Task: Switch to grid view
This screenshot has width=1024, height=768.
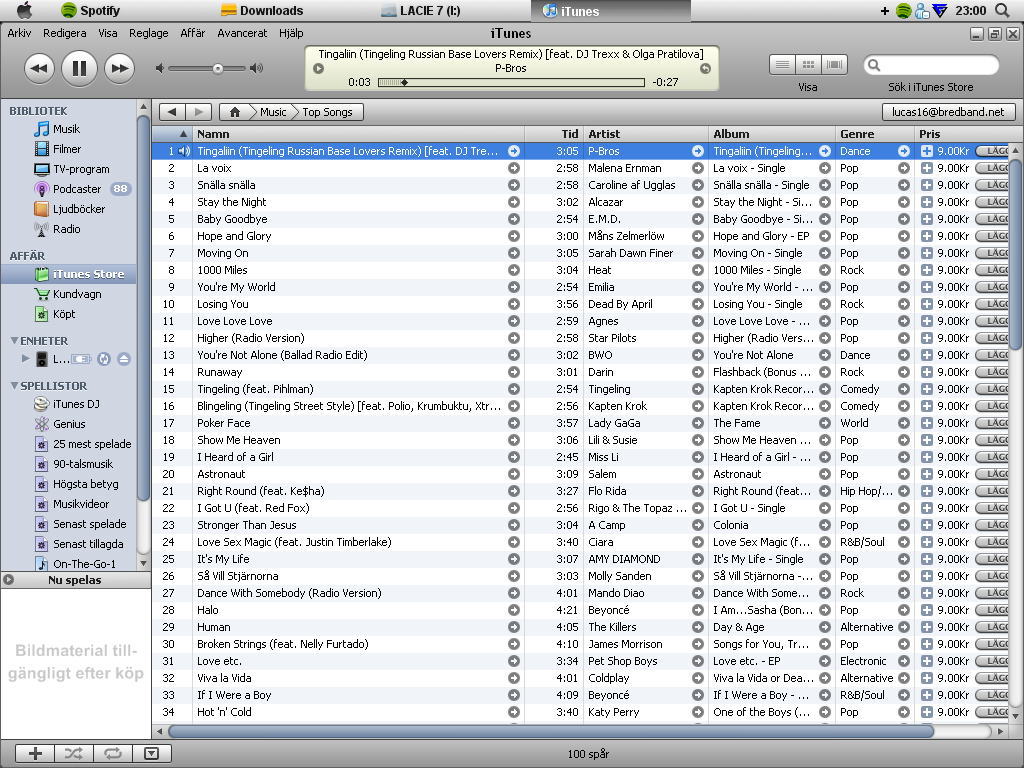Action: pos(808,65)
